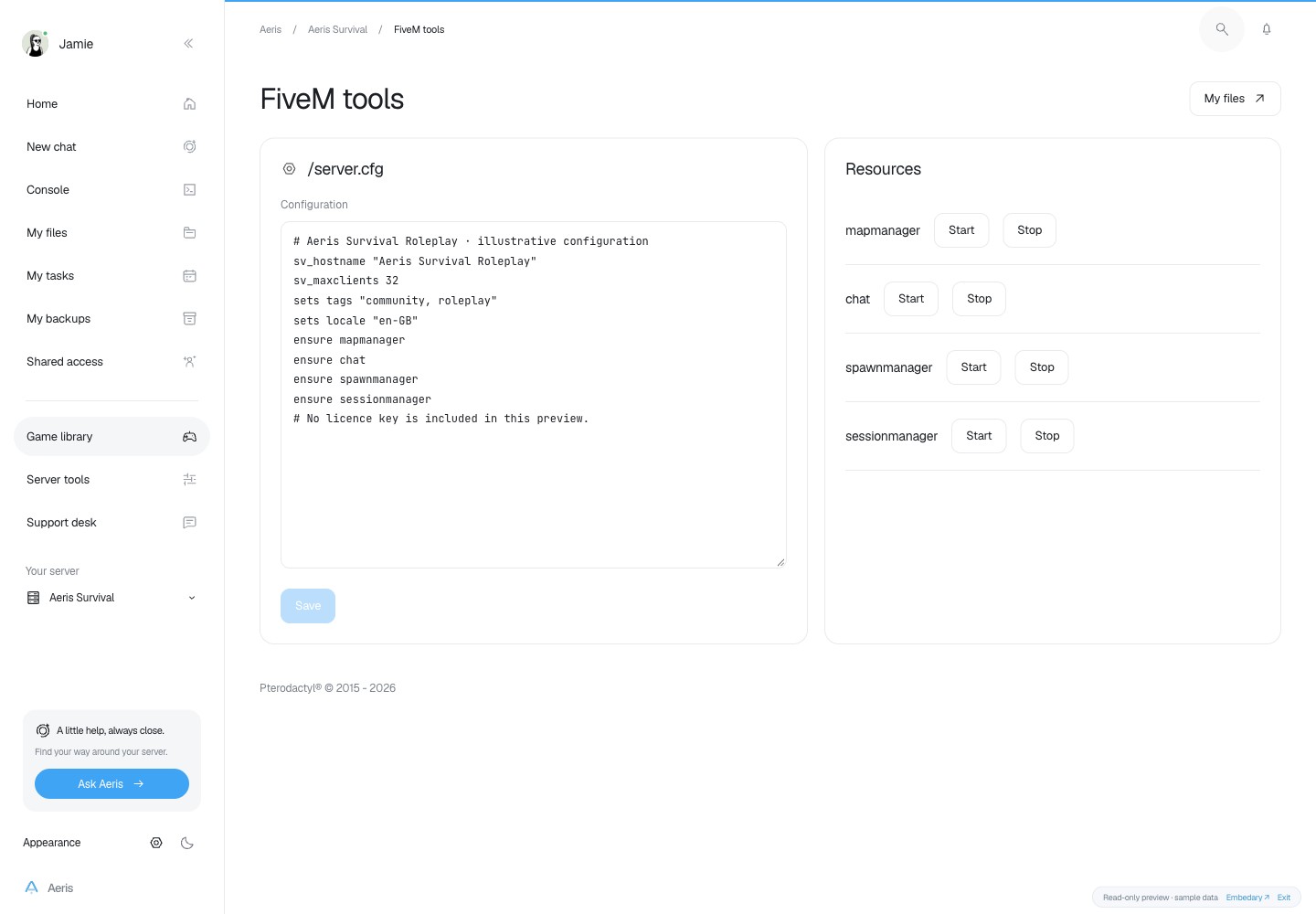Screen dimensions: 1316x914
Task: Open New chat in the sidebar
Action: click(x=111, y=146)
